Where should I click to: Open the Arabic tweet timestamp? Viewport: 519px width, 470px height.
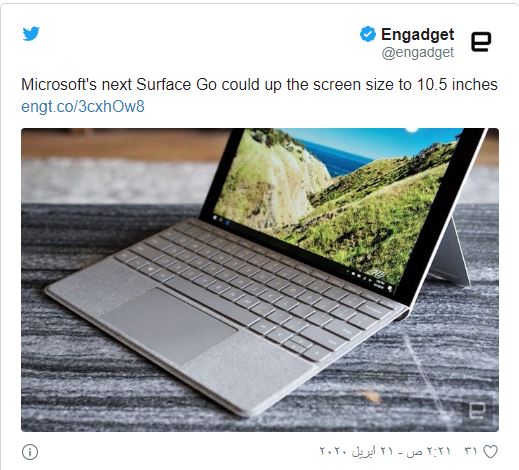[x=385, y=452]
